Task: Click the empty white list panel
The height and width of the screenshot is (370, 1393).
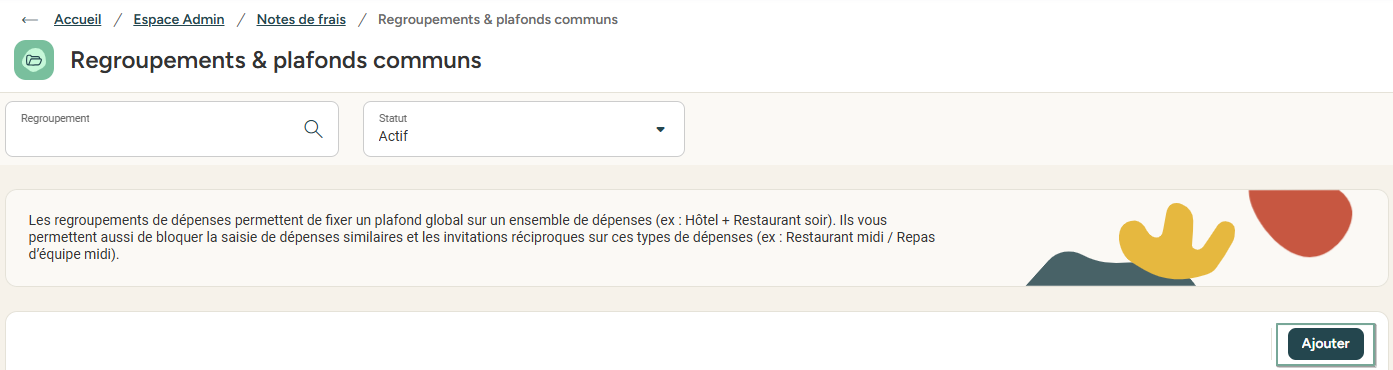Action: (640, 342)
